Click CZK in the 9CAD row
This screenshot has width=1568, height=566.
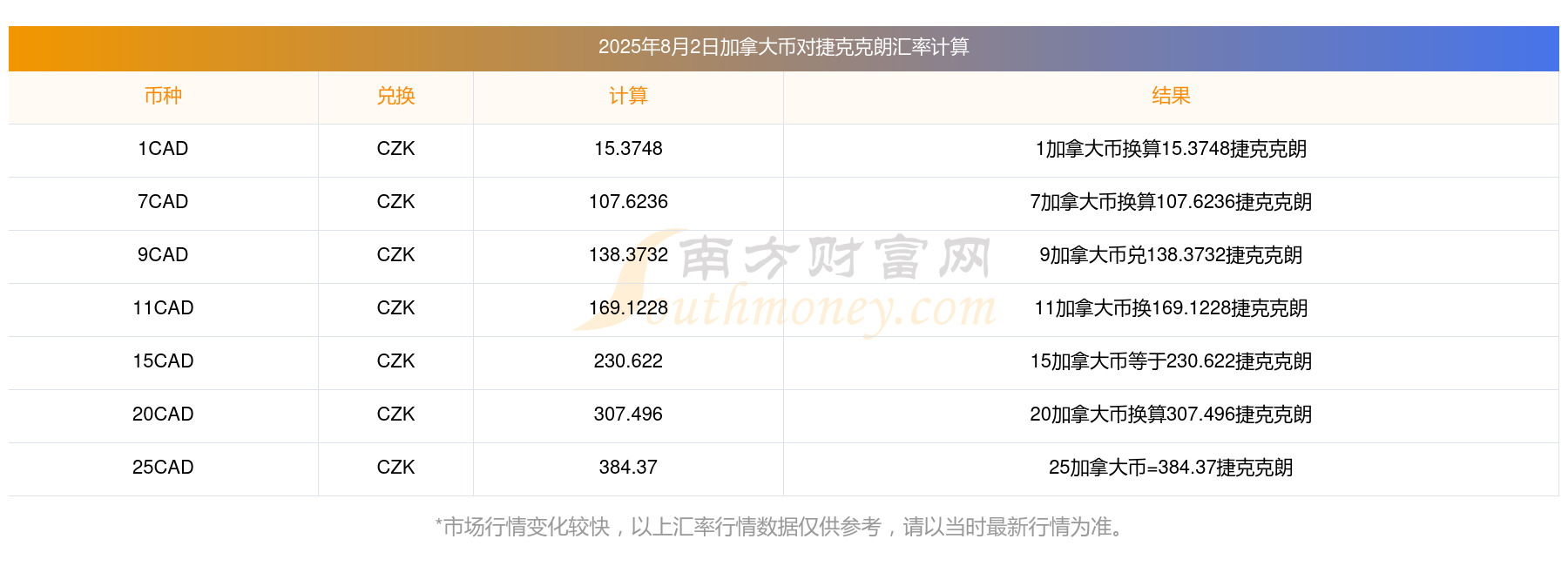click(x=395, y=255)
